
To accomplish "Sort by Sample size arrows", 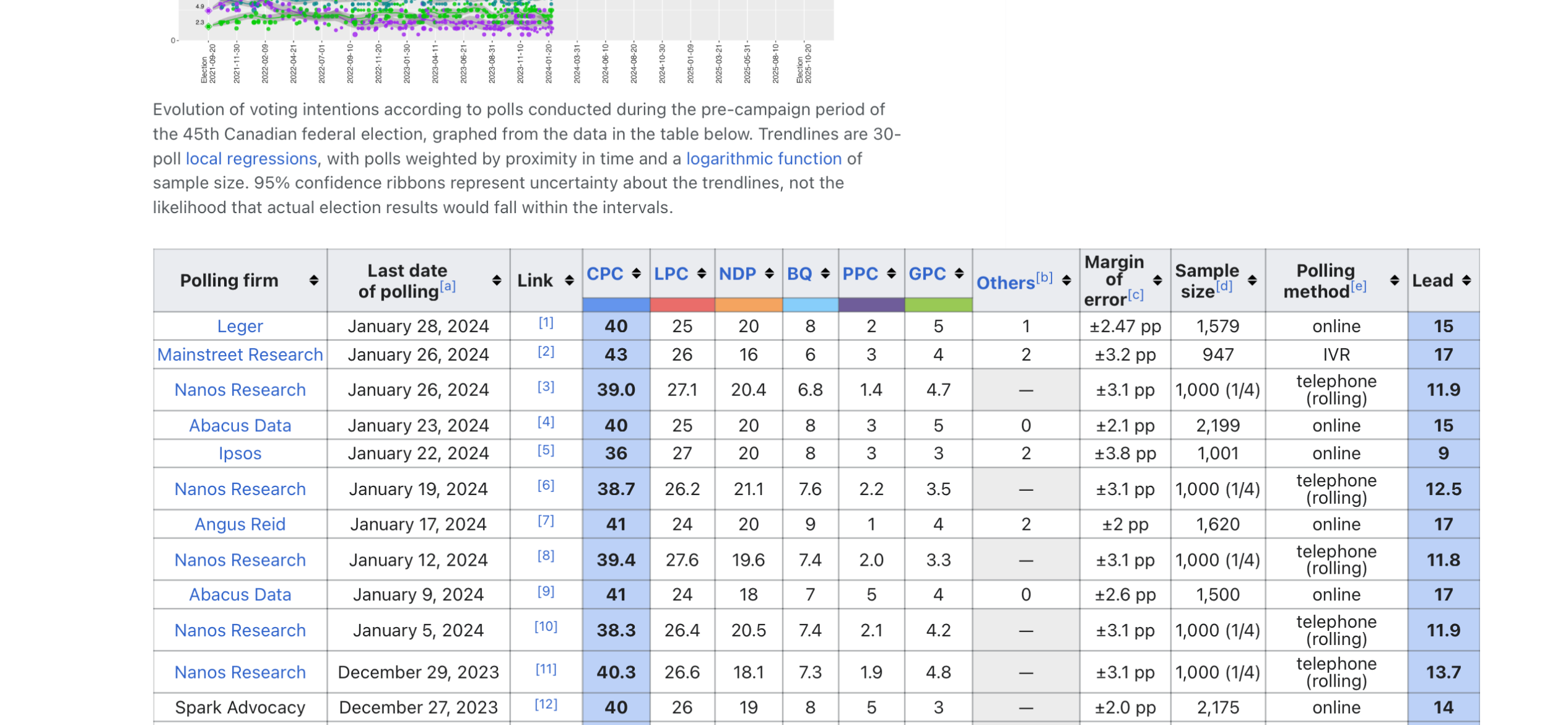I will pos(1252,280).
